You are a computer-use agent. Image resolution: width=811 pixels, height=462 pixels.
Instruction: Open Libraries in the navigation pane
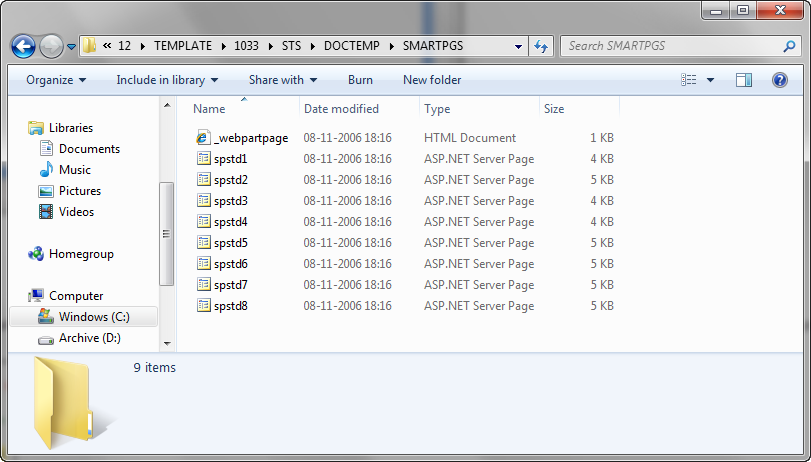71,128
